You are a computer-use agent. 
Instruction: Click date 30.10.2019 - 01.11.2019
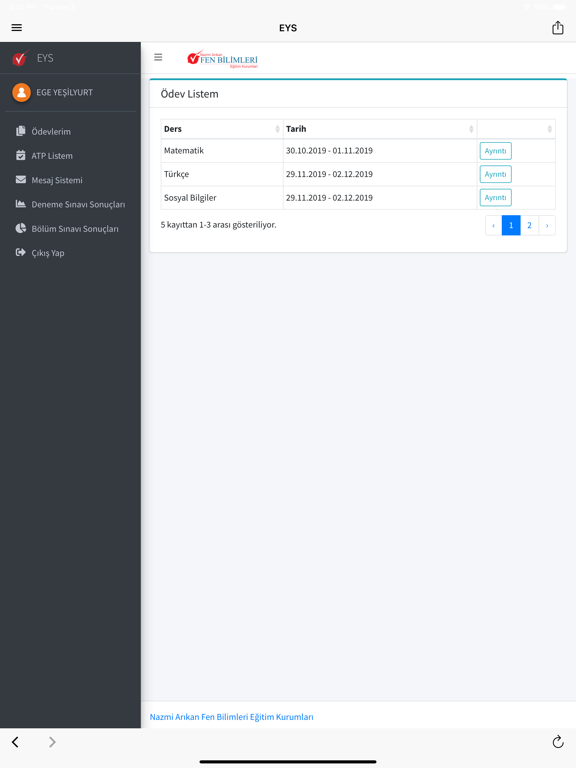click(329, 151)
